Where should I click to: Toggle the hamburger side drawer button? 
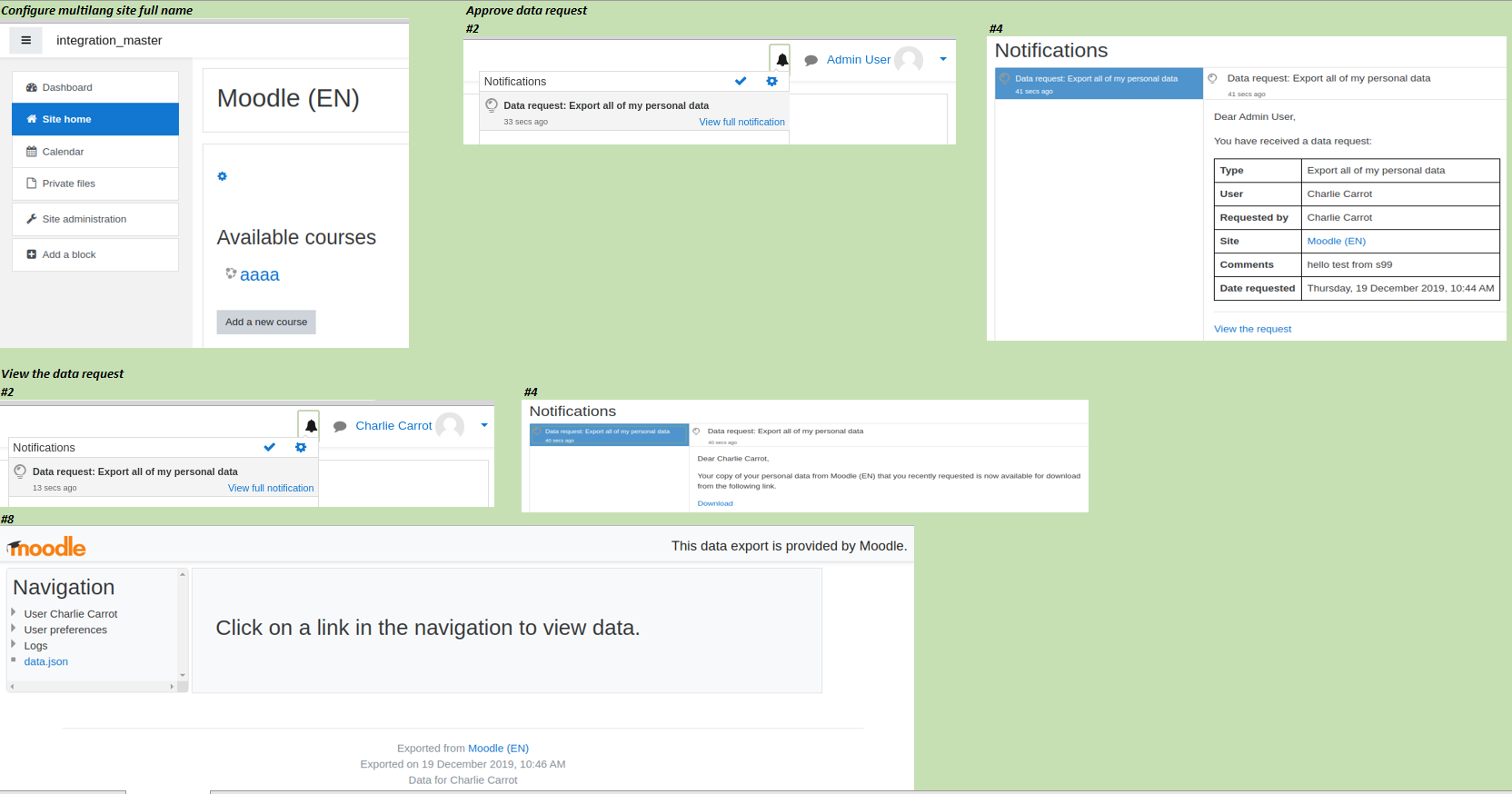point(25,40)
